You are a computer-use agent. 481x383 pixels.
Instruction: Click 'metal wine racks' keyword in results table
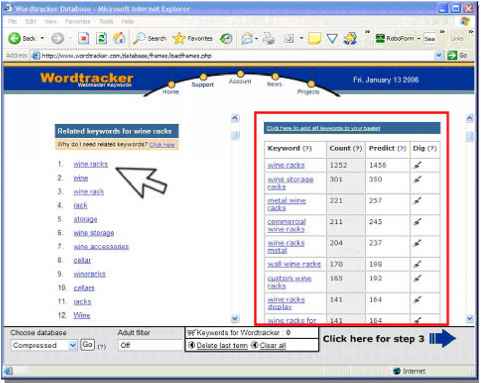286,204
